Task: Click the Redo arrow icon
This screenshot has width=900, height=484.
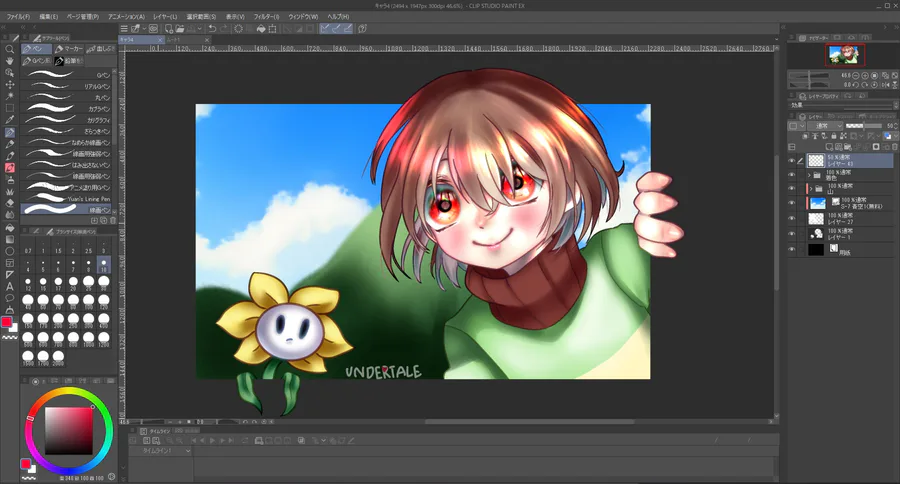Action: pos(223,28)
